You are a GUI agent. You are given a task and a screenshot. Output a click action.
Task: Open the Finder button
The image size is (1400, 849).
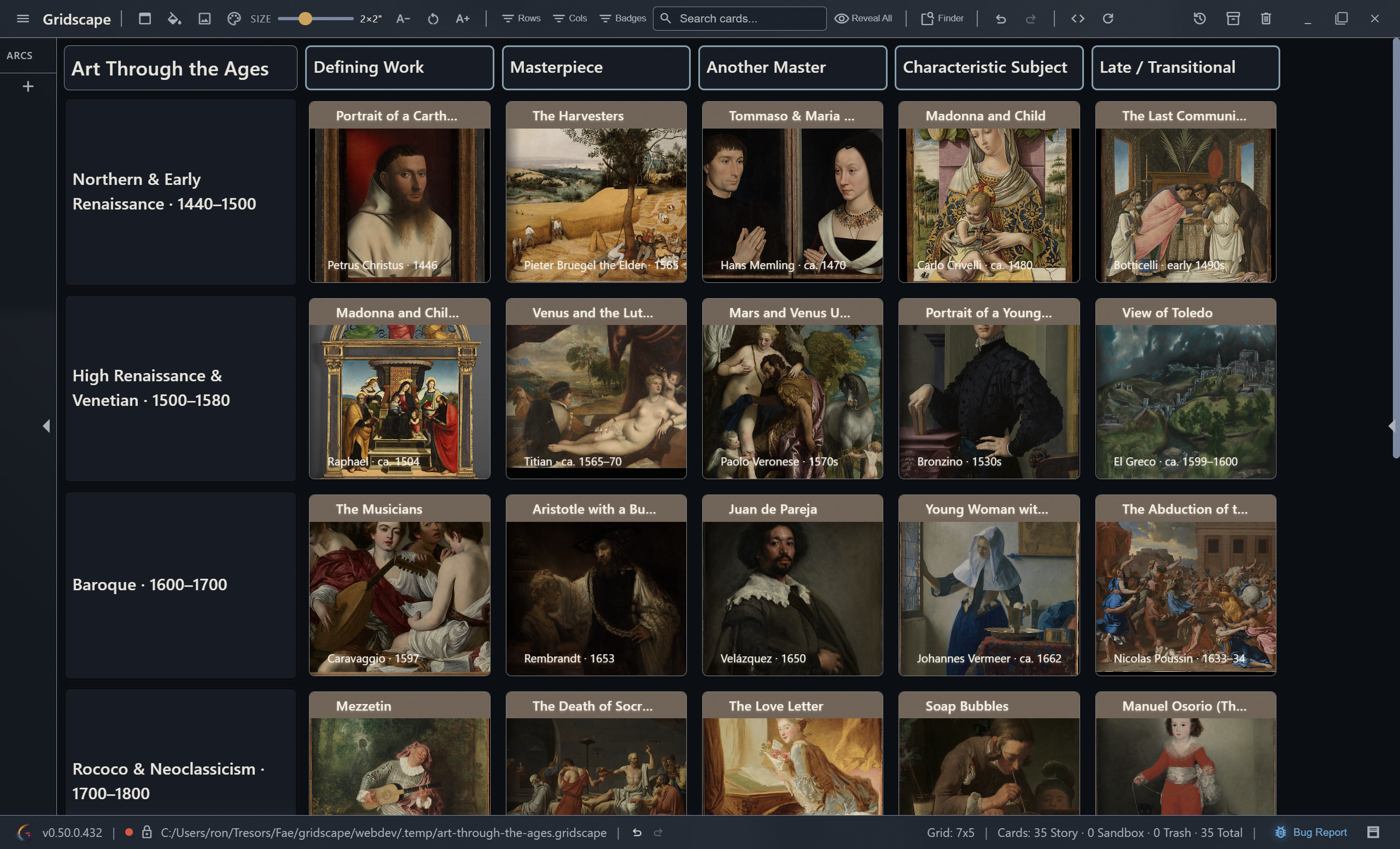point(942,18)
